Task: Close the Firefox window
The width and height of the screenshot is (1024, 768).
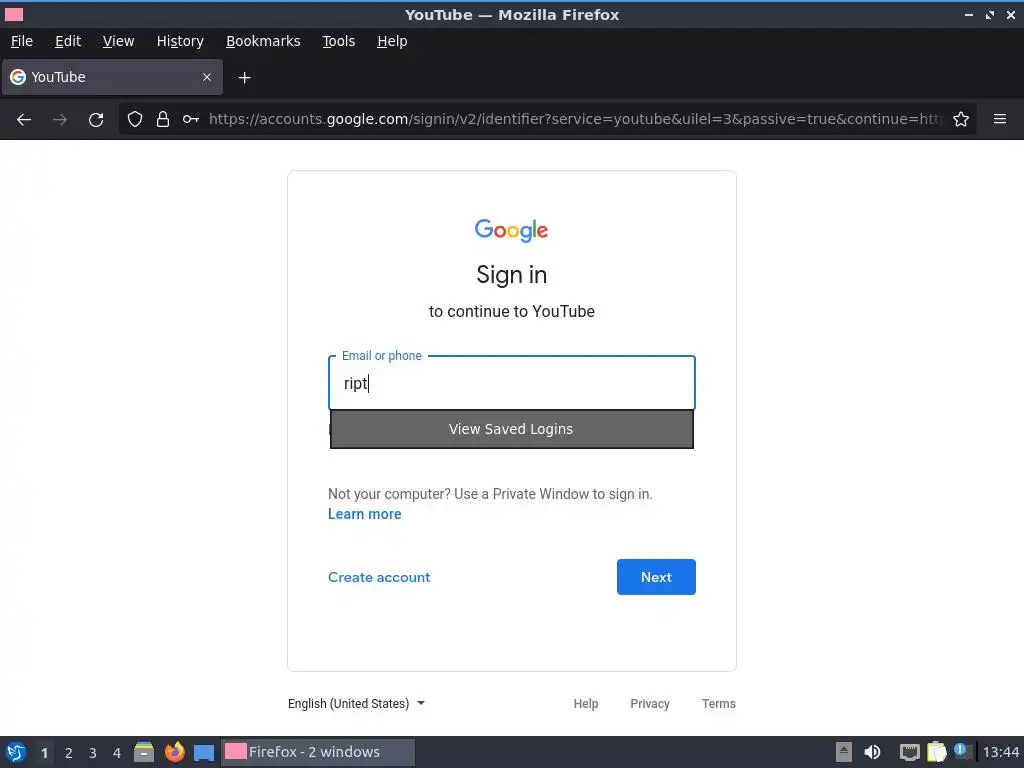Action: click(x=1011, y=14)
